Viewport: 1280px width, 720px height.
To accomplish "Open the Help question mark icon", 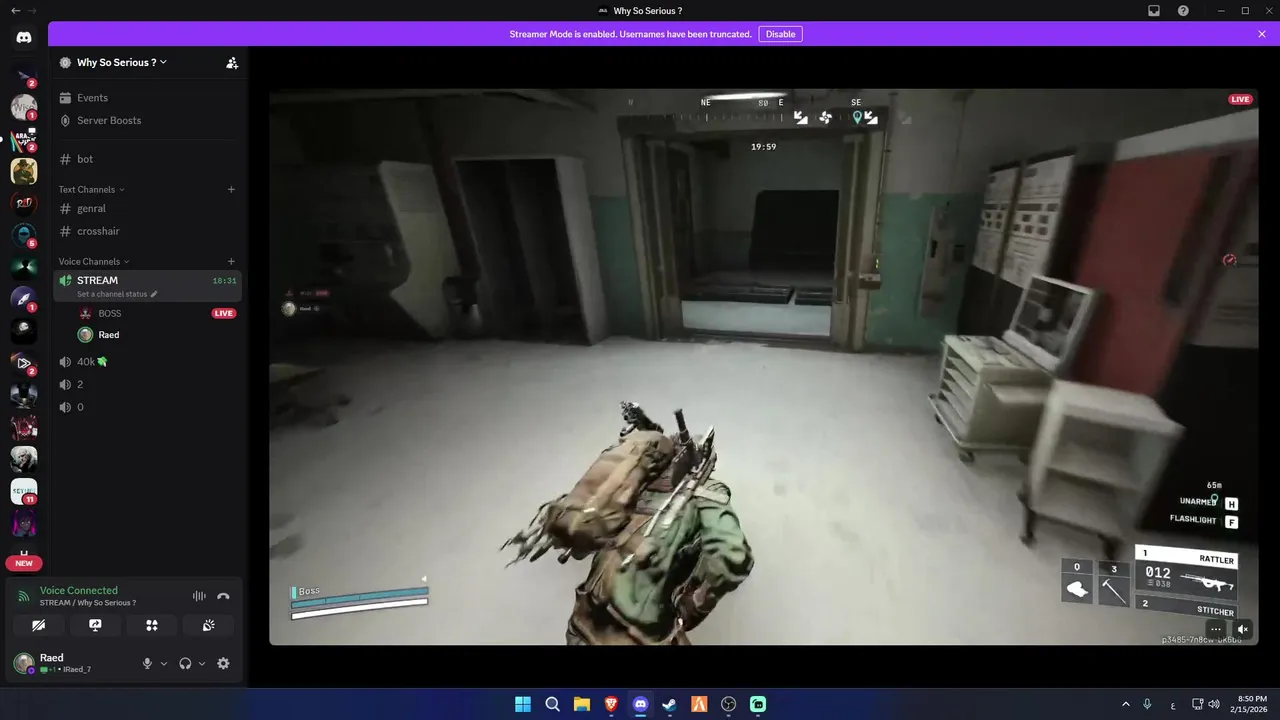I will [x=1183, y=11].
